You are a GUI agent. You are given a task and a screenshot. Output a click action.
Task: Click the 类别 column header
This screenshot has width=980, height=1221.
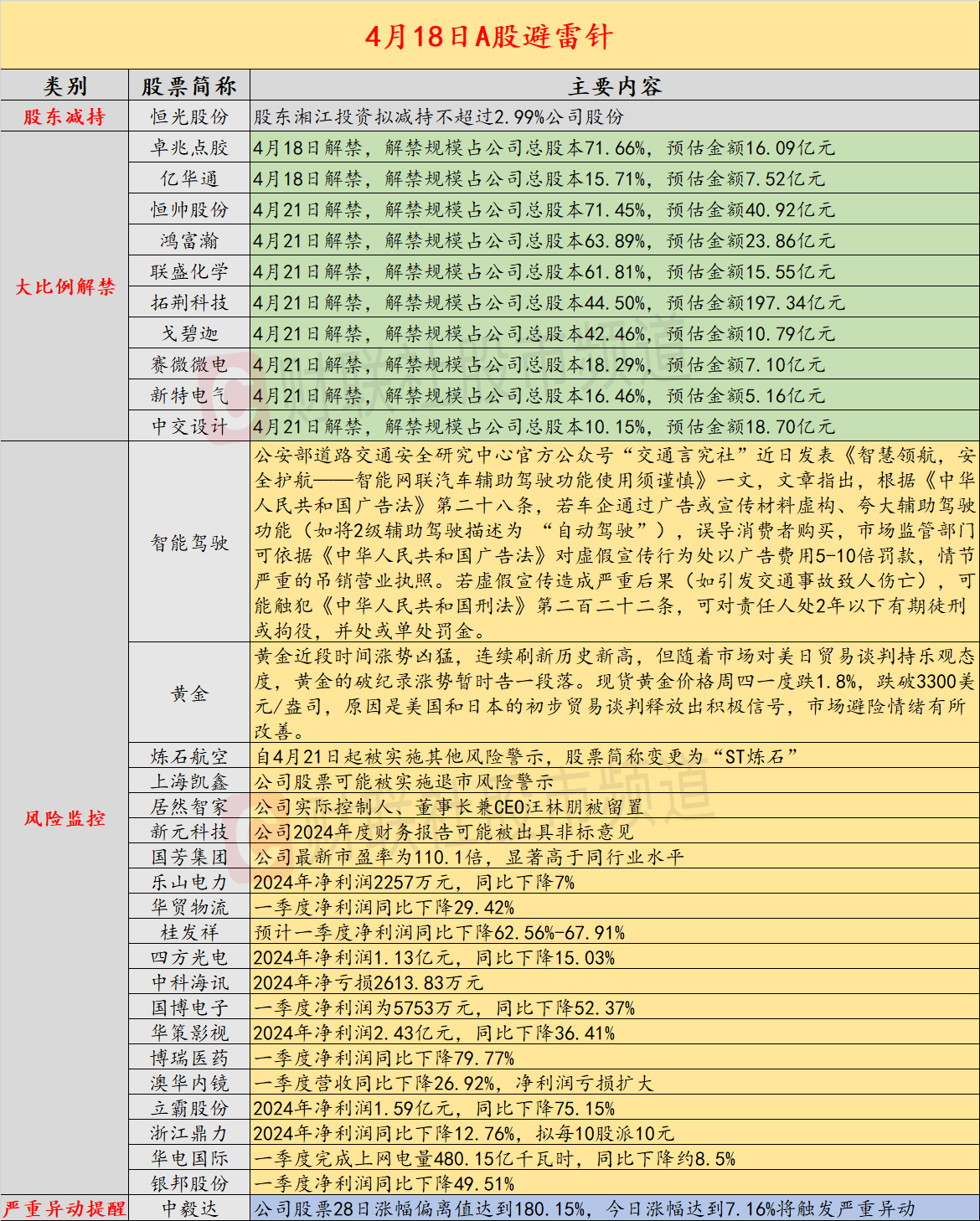[x=64, y=86]
